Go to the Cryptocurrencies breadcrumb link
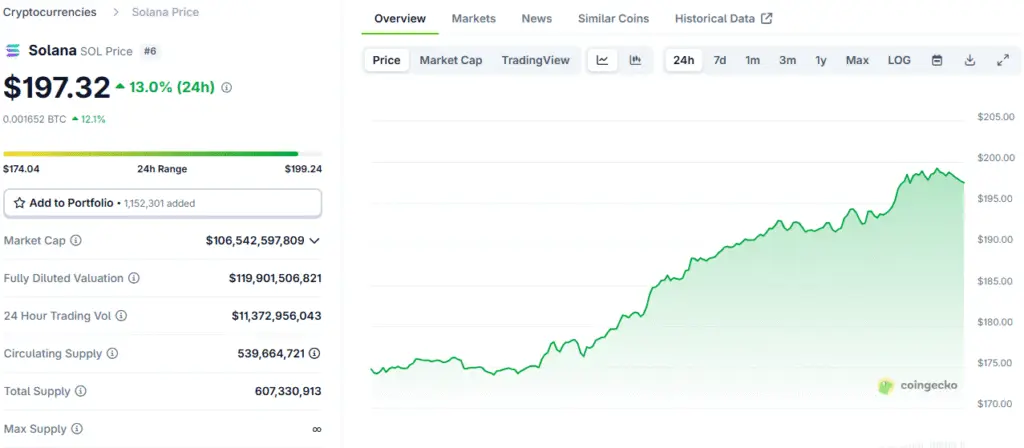The height and width of the screenshot is (448, 1024). click(50, 12)
